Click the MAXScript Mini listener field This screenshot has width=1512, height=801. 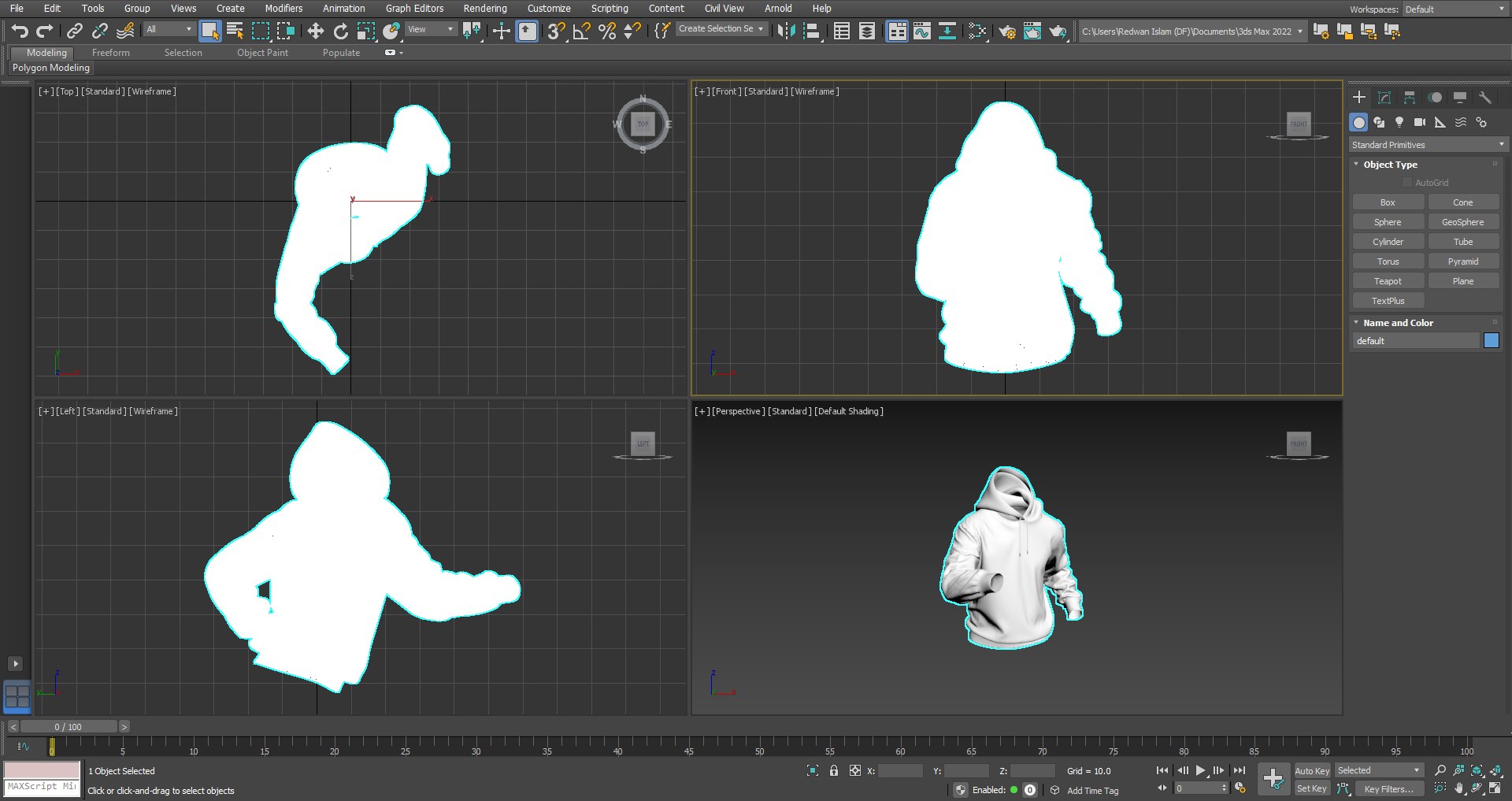[42, 787]
